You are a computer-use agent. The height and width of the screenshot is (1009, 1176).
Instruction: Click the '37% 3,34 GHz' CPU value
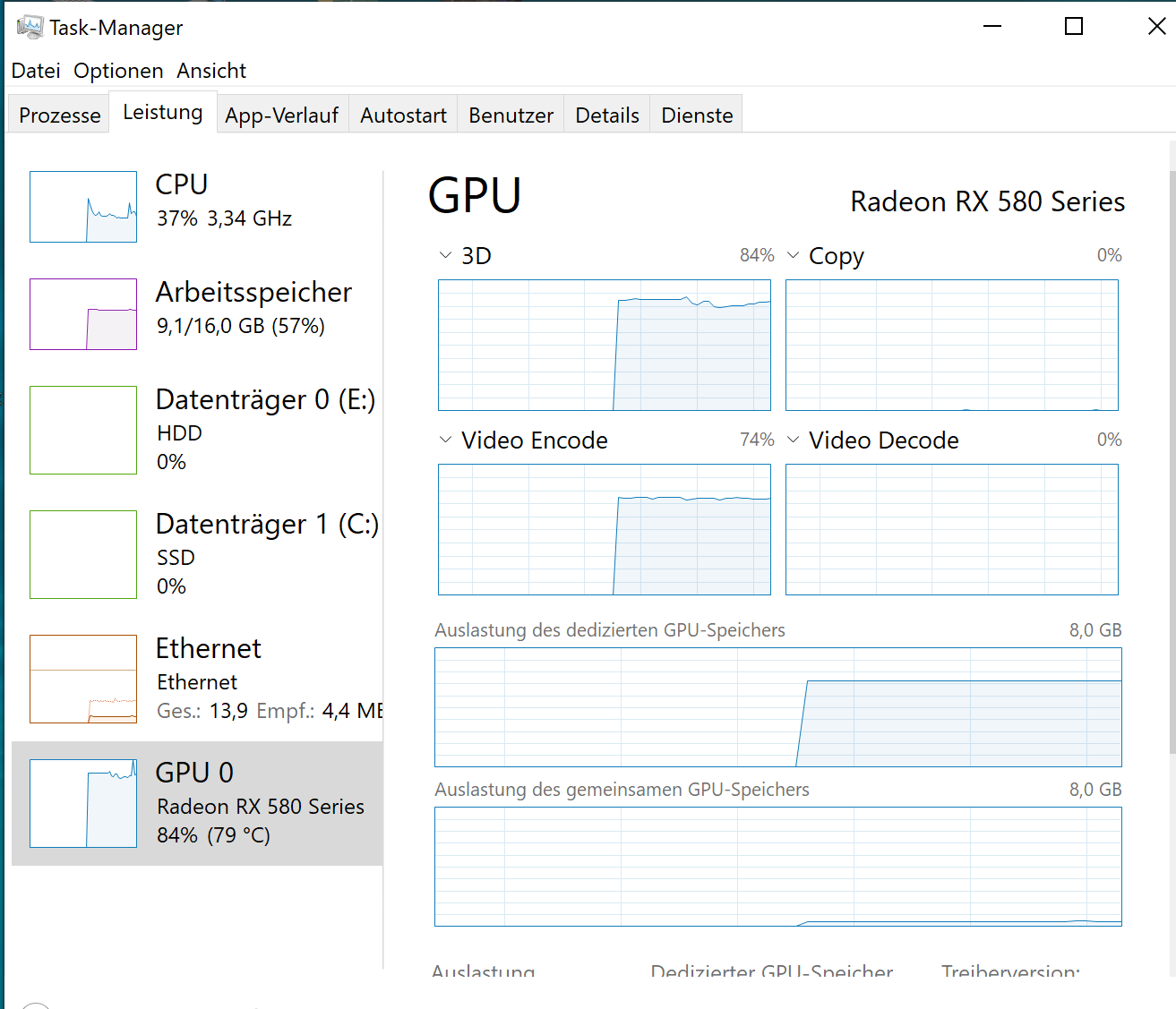coord(224,218)
